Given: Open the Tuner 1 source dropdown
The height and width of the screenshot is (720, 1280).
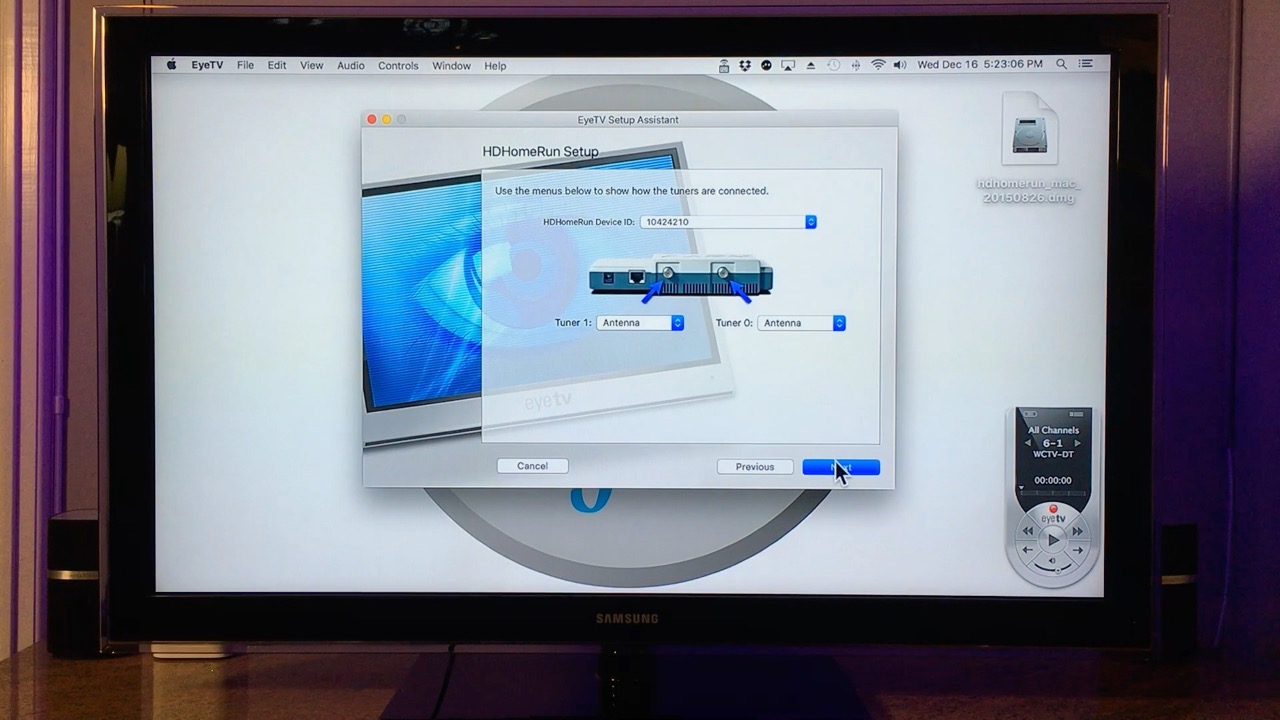Looking at the screenshot, I should pos(640,323).
